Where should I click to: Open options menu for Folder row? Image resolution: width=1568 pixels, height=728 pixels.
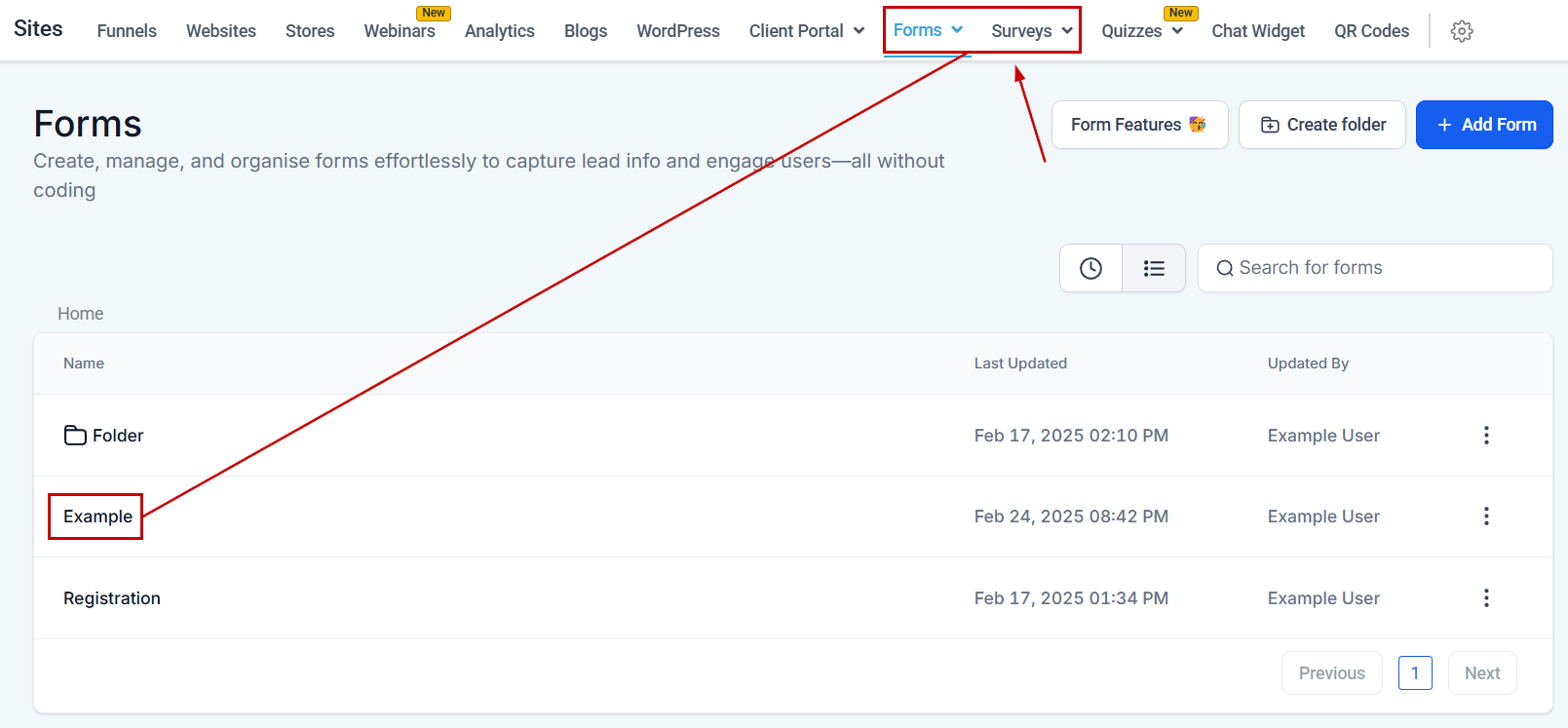click(1486, 436)
